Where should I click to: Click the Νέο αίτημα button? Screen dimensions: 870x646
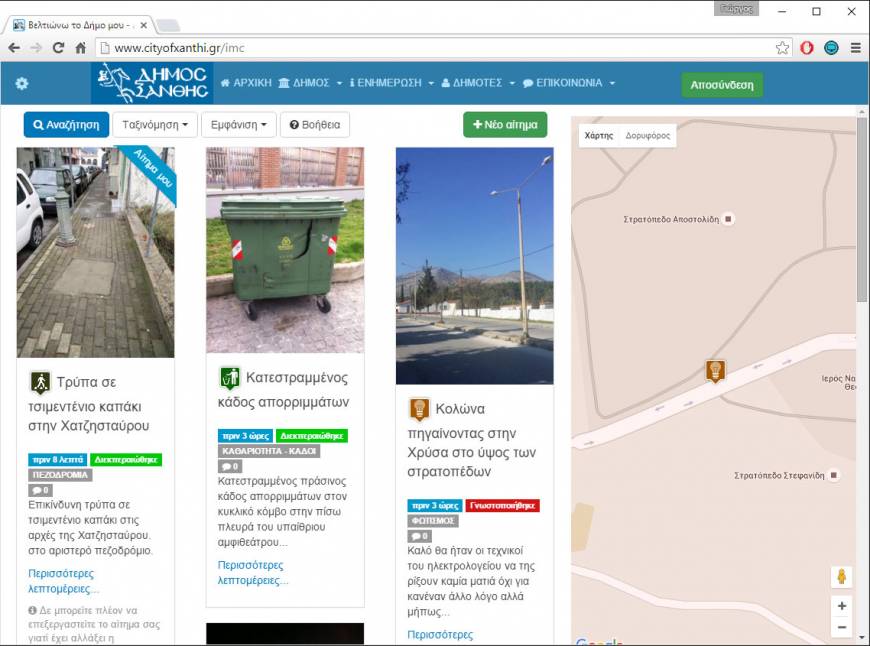pos(505,125)
